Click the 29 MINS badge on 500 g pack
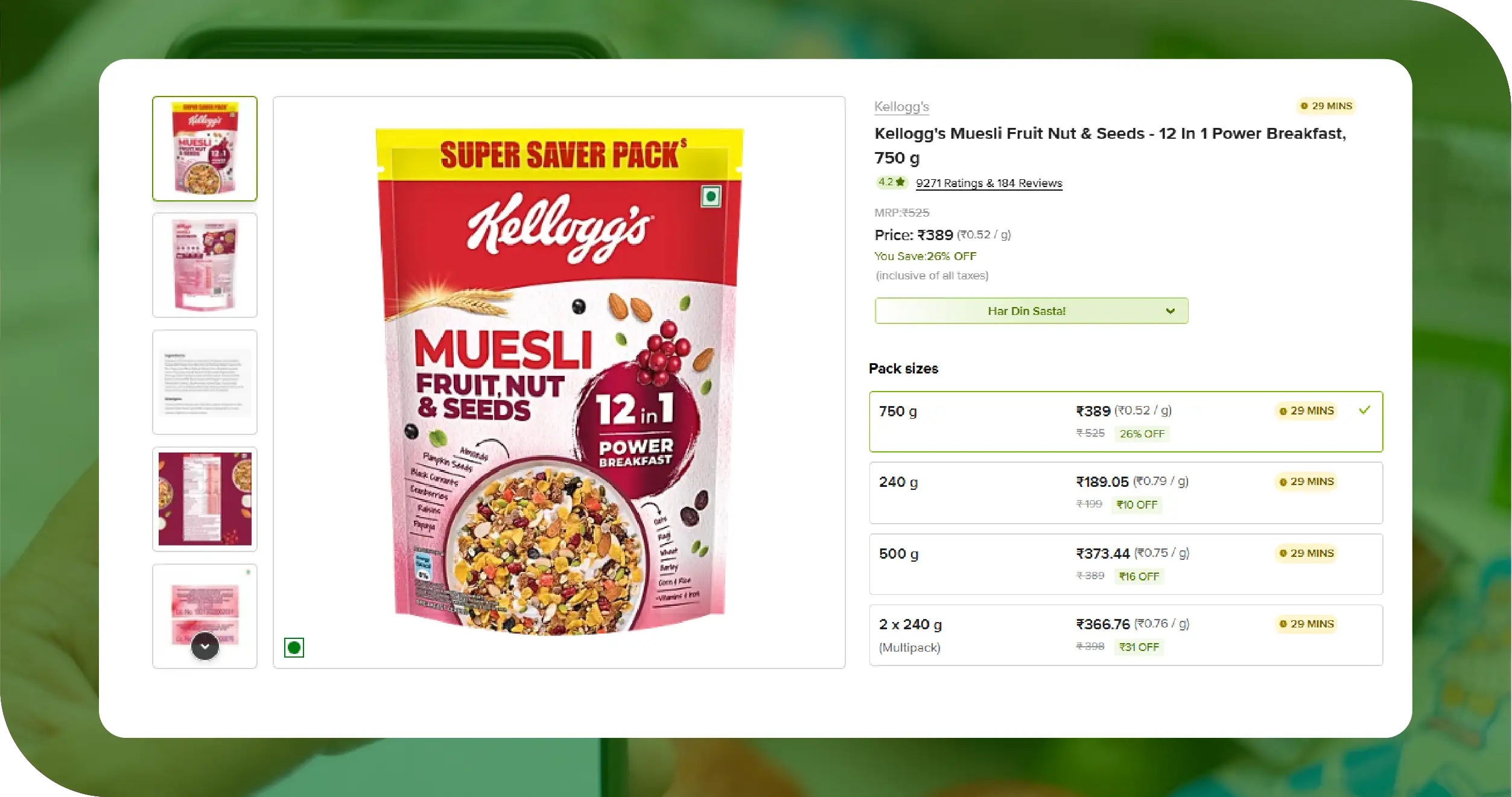The height and width of the screenshot is (797, 1512). (1306, 553)
